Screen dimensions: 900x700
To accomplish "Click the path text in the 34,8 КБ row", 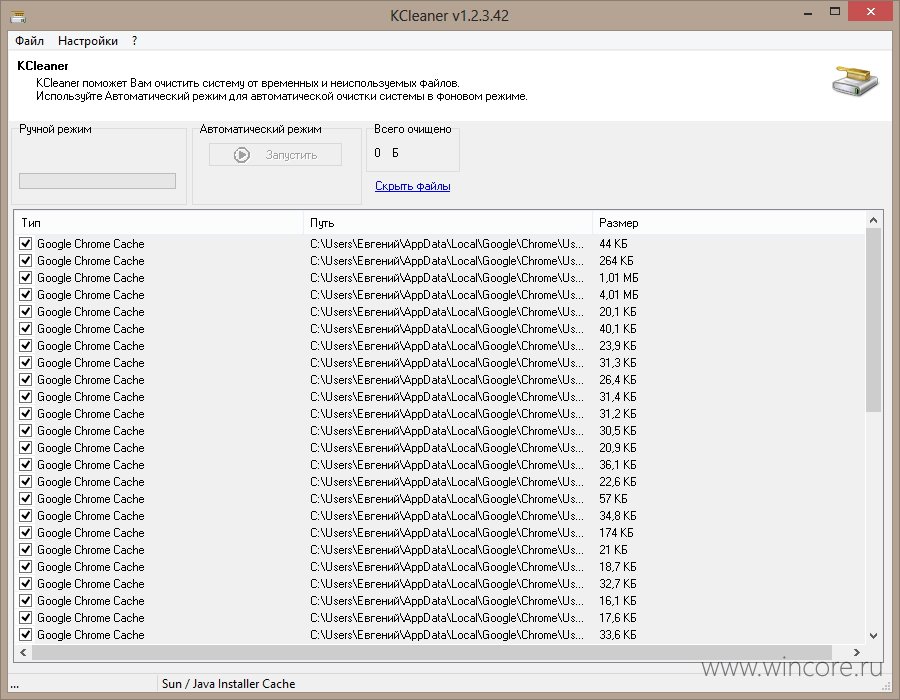I will 447,516.
